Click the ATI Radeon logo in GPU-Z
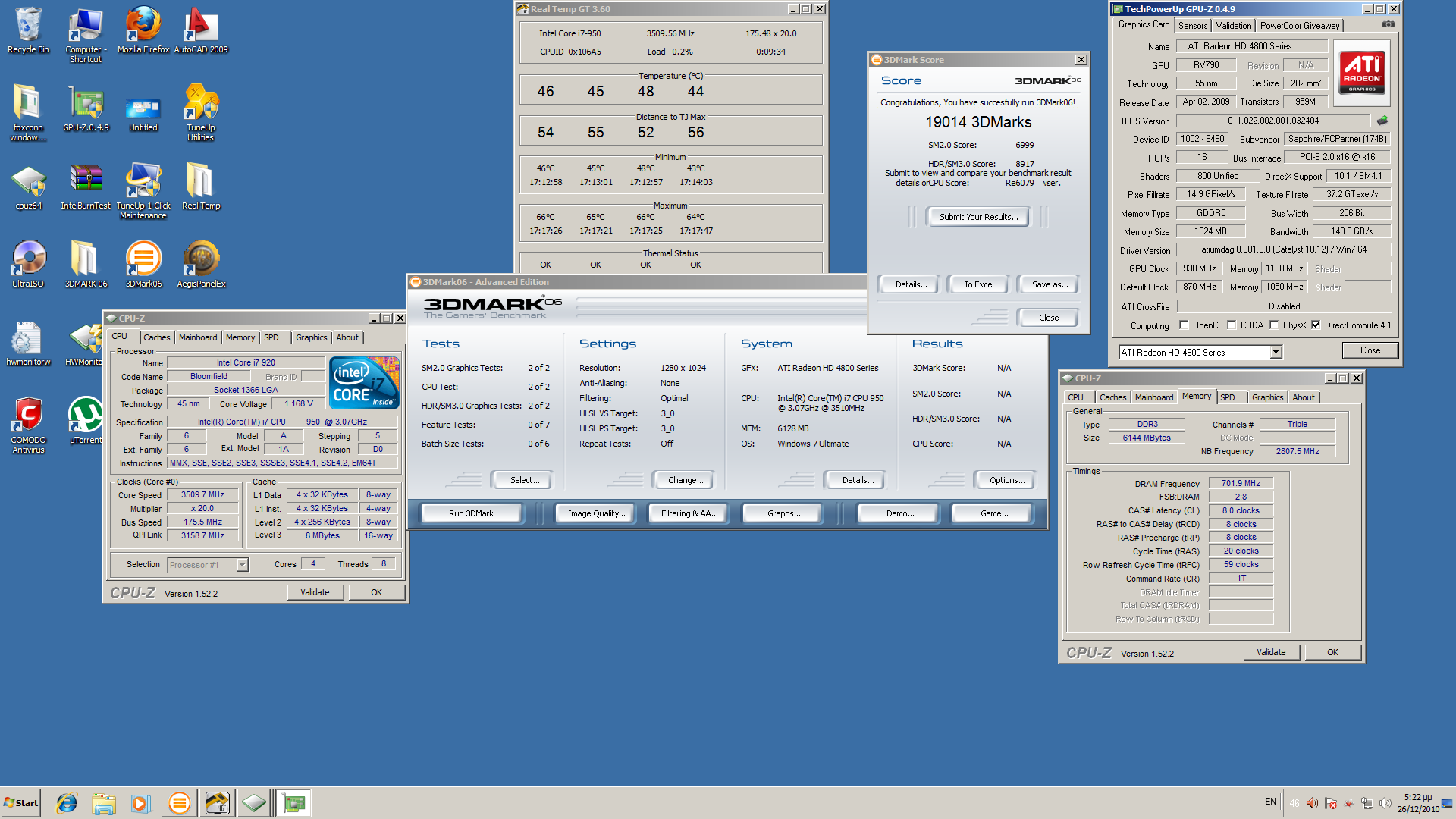This screenshot has height=819, width=1456. (x=1363, y=72)
